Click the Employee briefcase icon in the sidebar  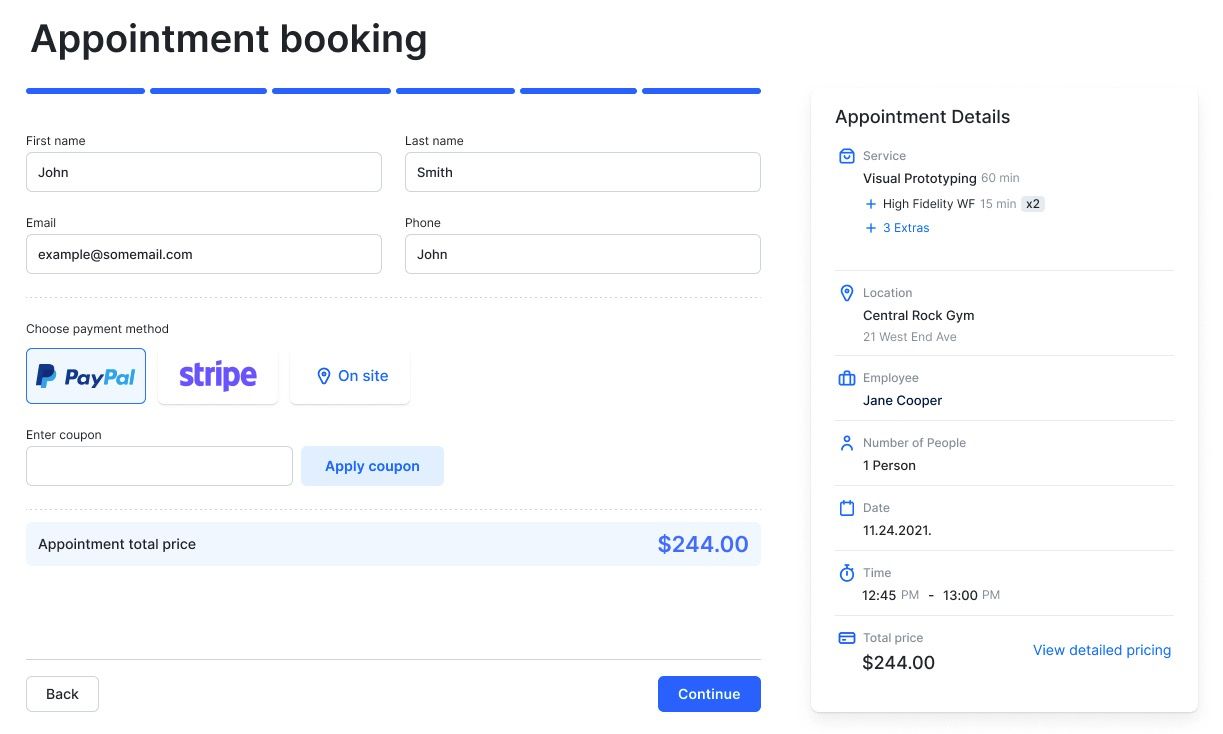(847, 377)
